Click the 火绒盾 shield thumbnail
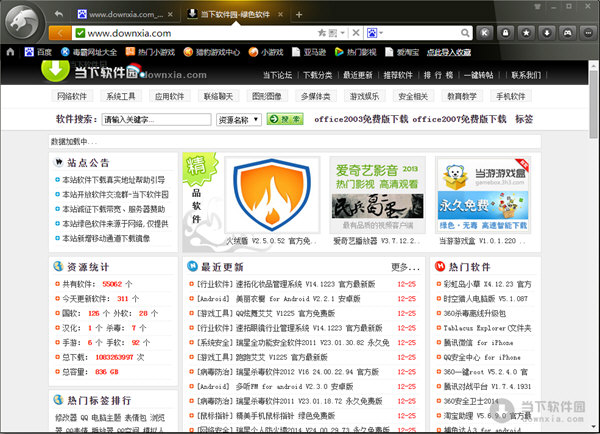Image resolution: width=600 pixels, height=434 pixels. pos(272,195)
